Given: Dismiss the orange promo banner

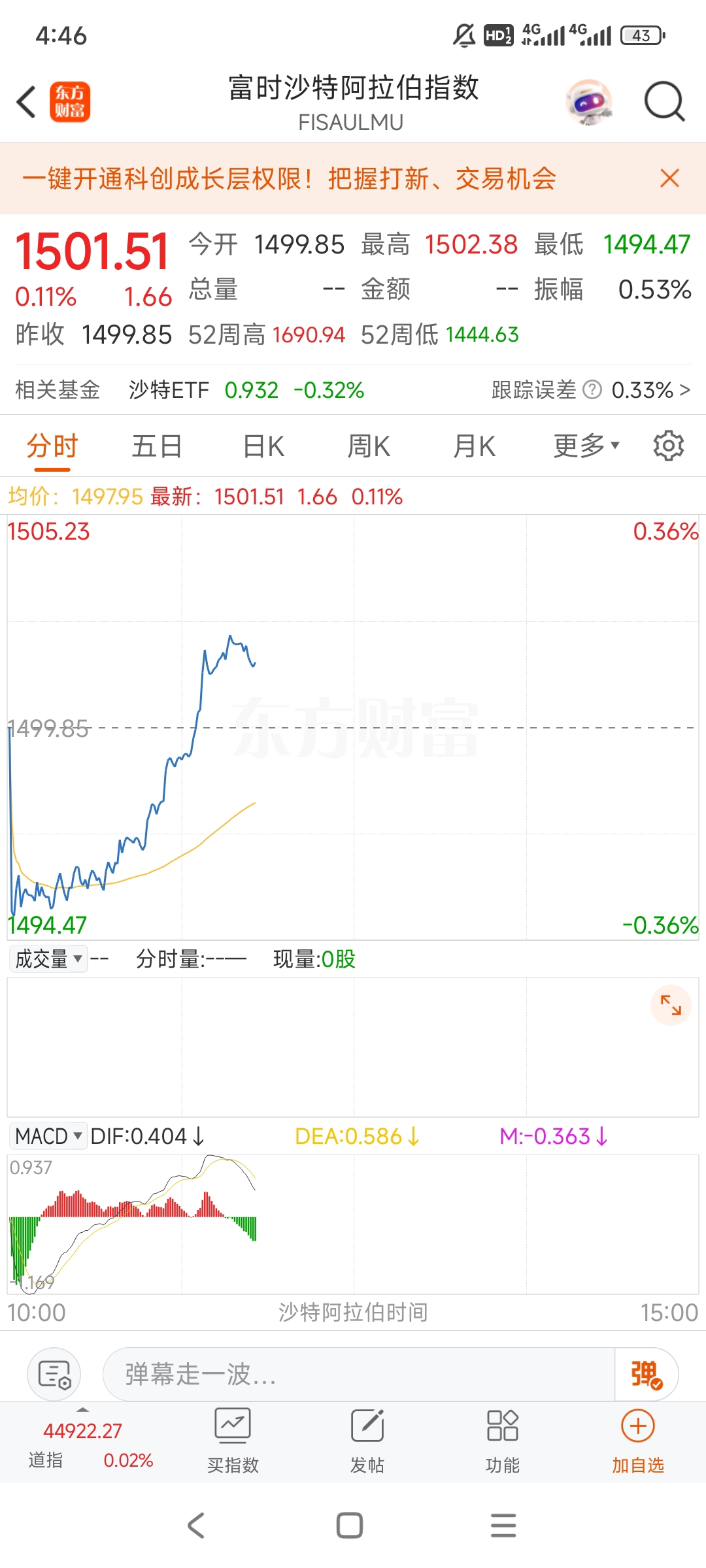Looking at the screenshot, I should point(669,178).
